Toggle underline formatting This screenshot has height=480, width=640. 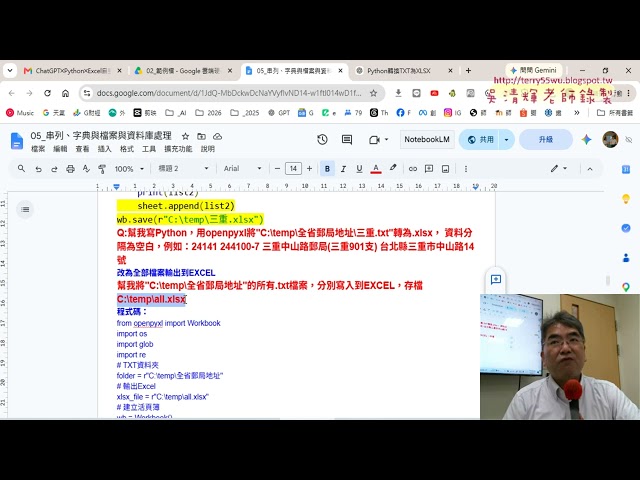pos(359,169)
